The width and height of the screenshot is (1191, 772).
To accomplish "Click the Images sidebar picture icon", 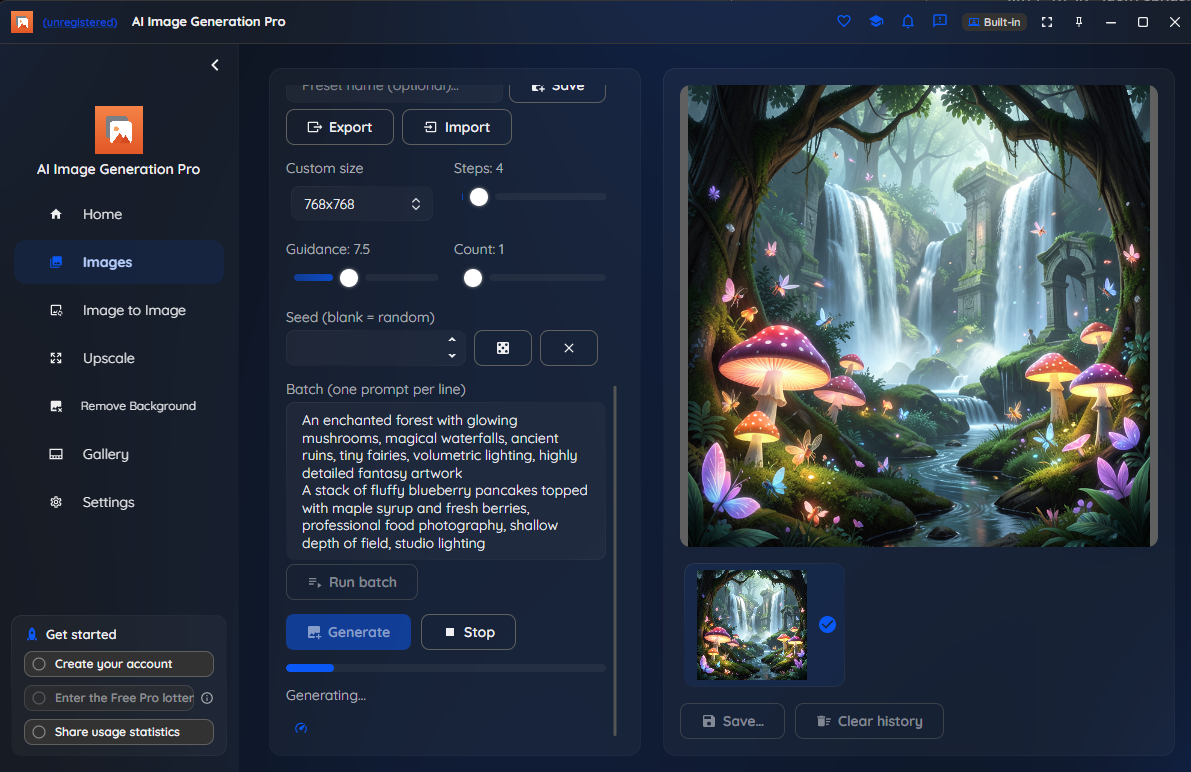I will 56,262.
